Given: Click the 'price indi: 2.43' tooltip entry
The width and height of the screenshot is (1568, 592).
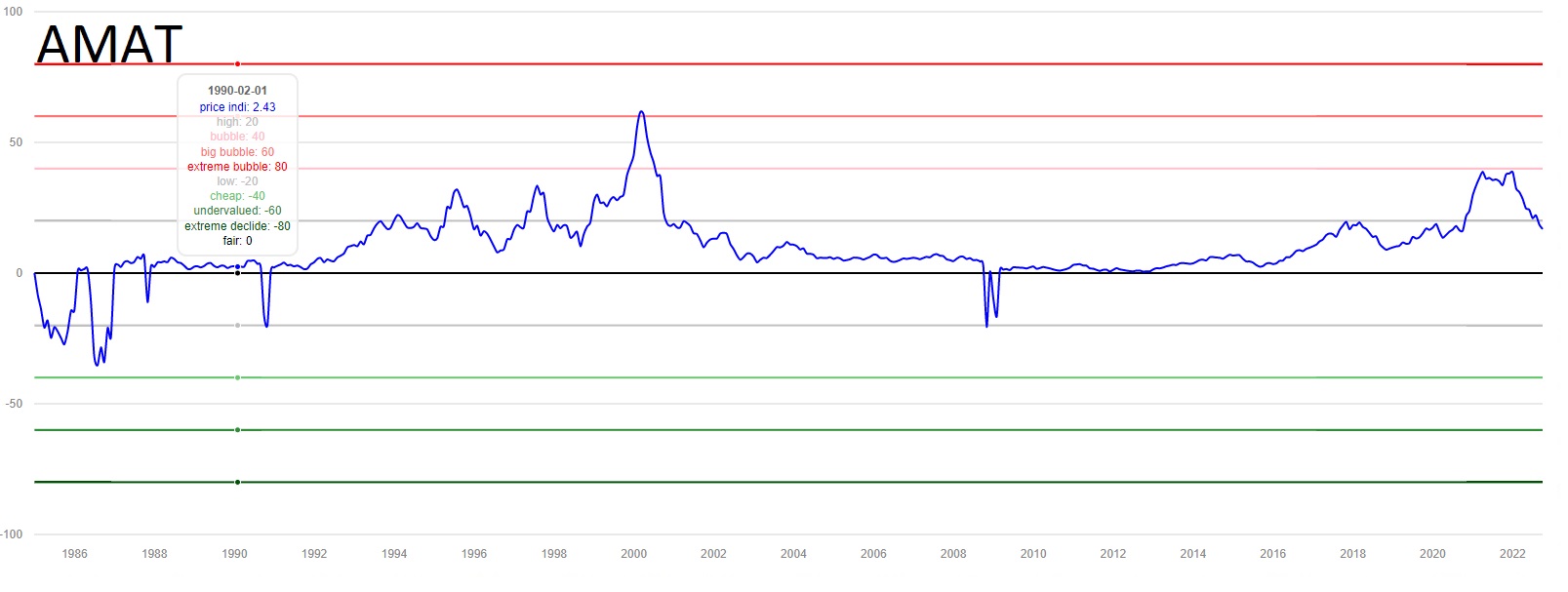Looking at the screenshot, I should coord(237,107).
